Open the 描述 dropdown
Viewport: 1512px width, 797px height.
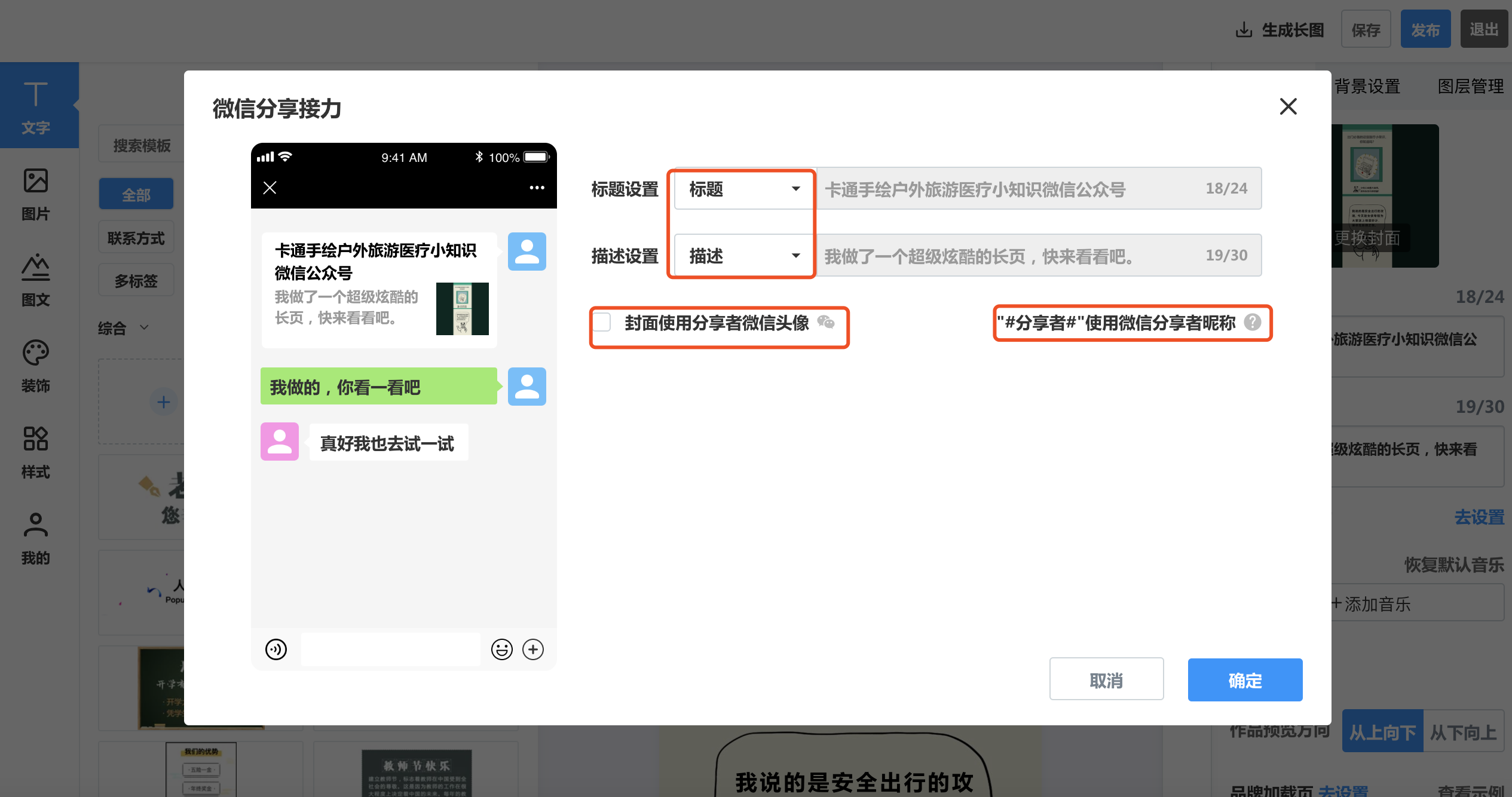(x=745, y=256)
